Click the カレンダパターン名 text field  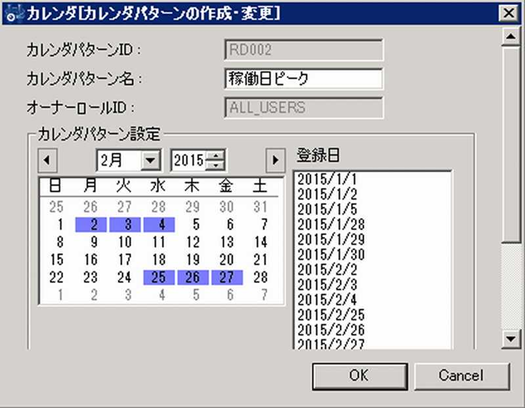point(303,79)
